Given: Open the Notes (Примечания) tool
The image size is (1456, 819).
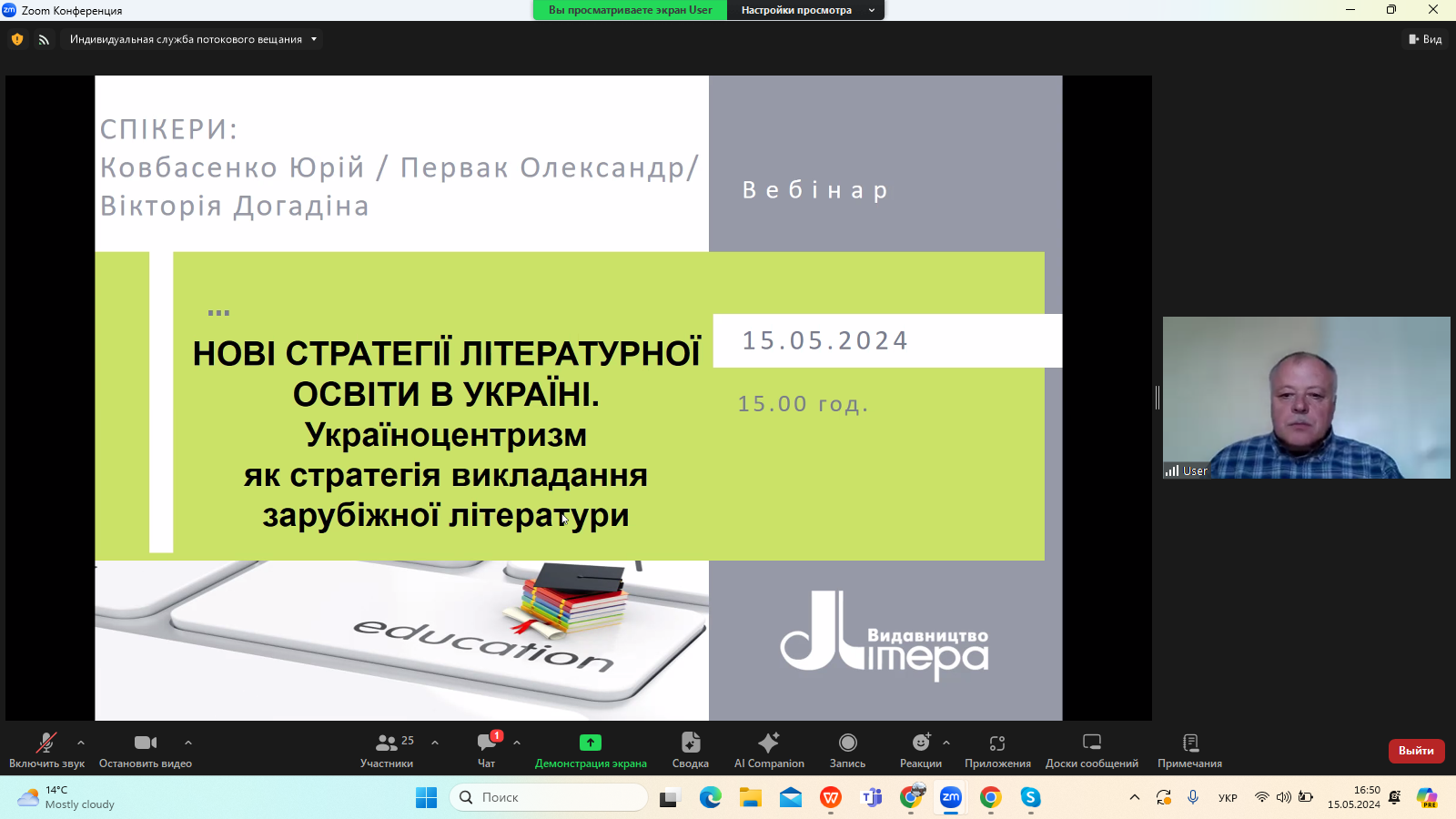Looking at the screenshot, I should (1189, 750).
